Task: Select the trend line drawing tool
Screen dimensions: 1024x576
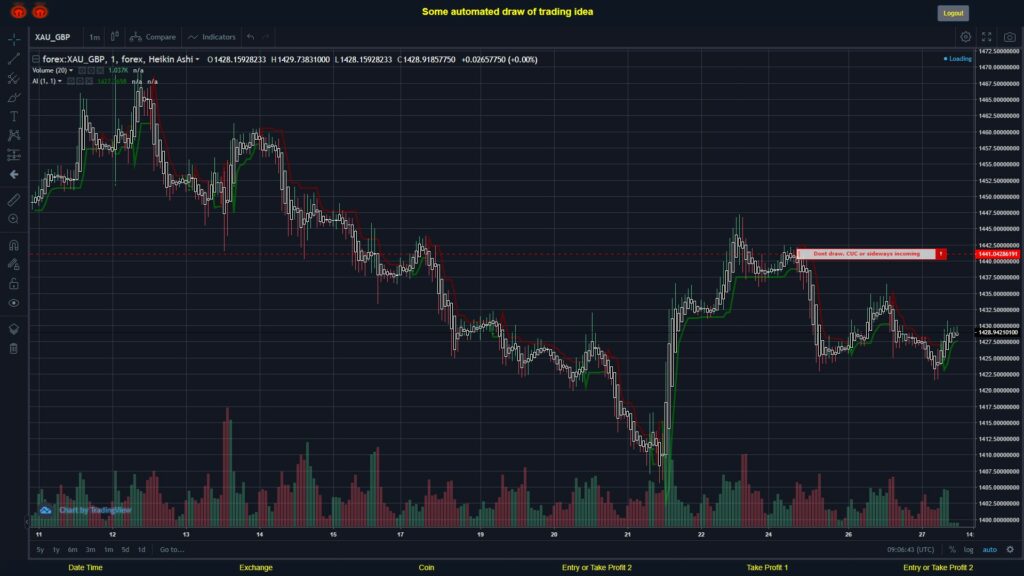Action: pyautogui.click(x=14, y=59)
